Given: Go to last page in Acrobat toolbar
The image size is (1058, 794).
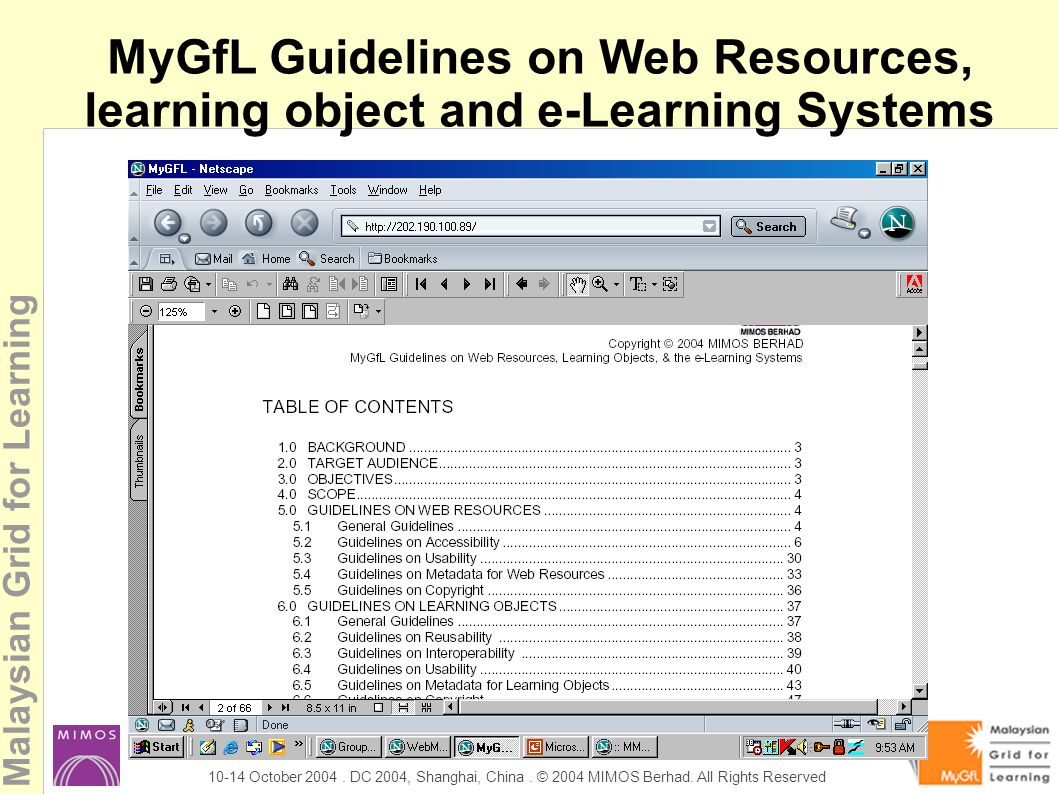Looking at the screenshot, I should [490, 284].
